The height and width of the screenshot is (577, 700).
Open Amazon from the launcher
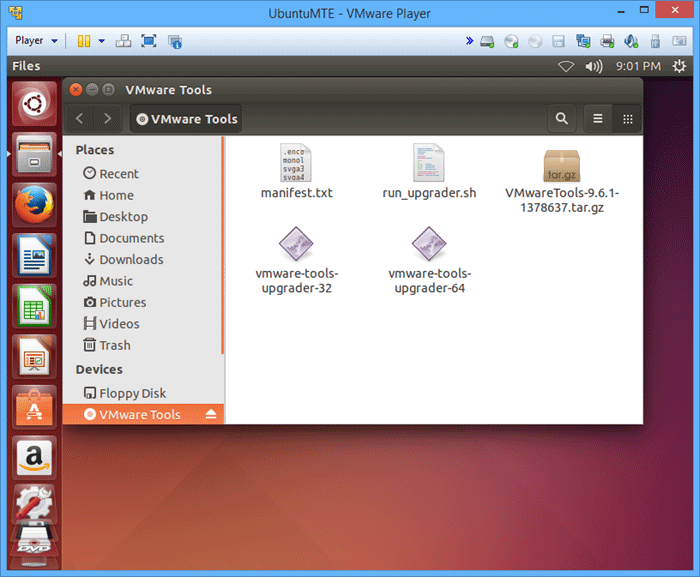tap(34, 458)
